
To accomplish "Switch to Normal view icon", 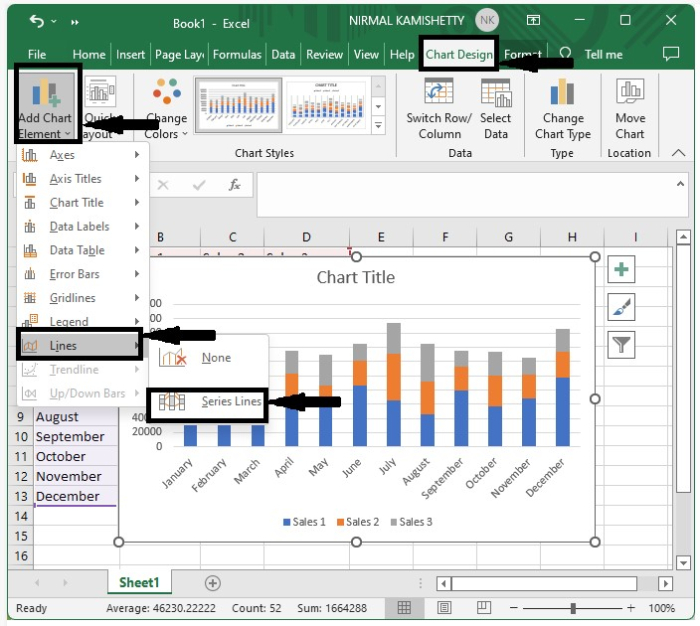I will pos(404,608).
